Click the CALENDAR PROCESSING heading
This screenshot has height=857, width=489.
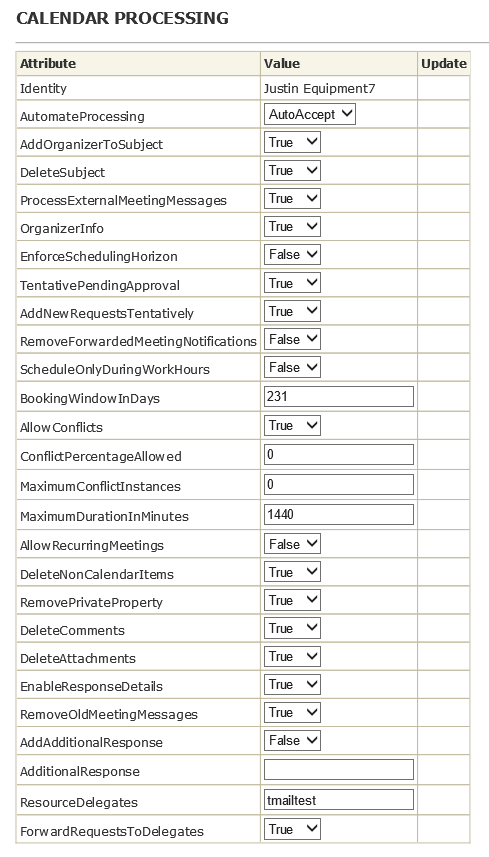click(122, 18)
